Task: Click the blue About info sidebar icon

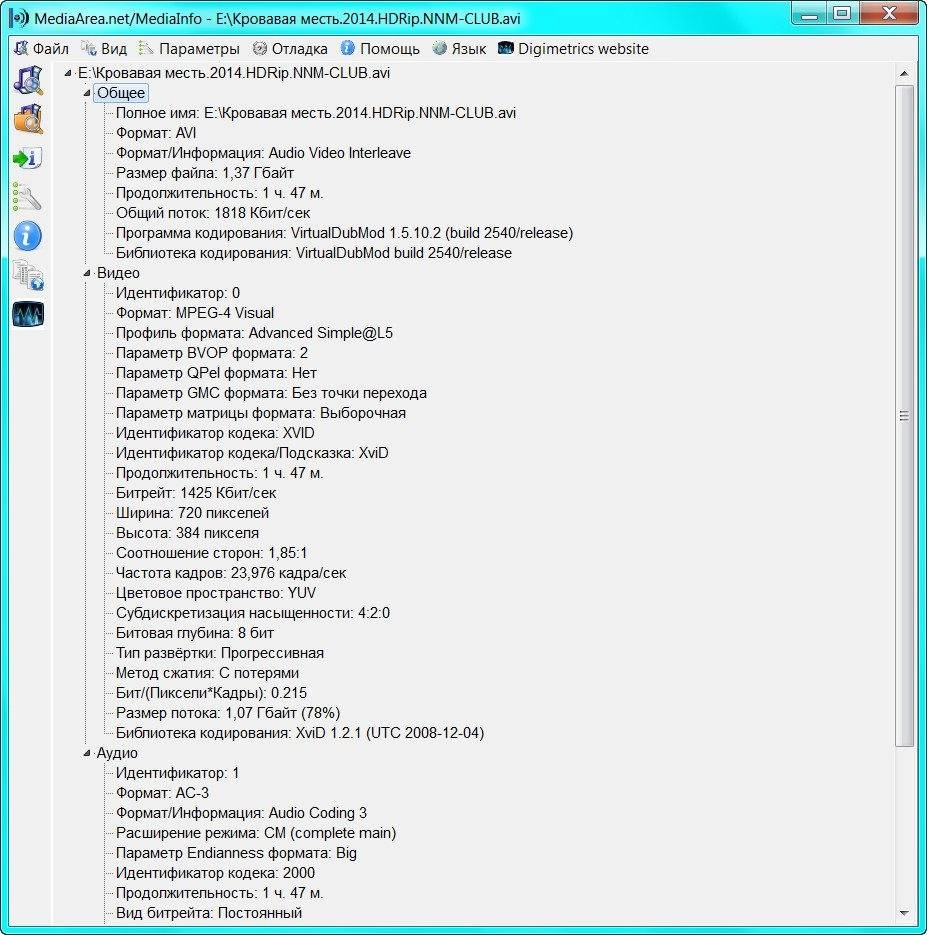Action: [28, 236]
